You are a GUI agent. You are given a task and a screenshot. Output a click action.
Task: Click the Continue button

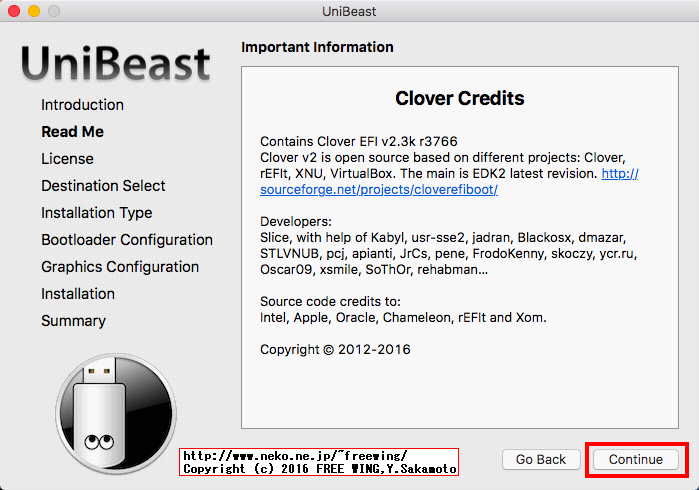tap(635, 459)
